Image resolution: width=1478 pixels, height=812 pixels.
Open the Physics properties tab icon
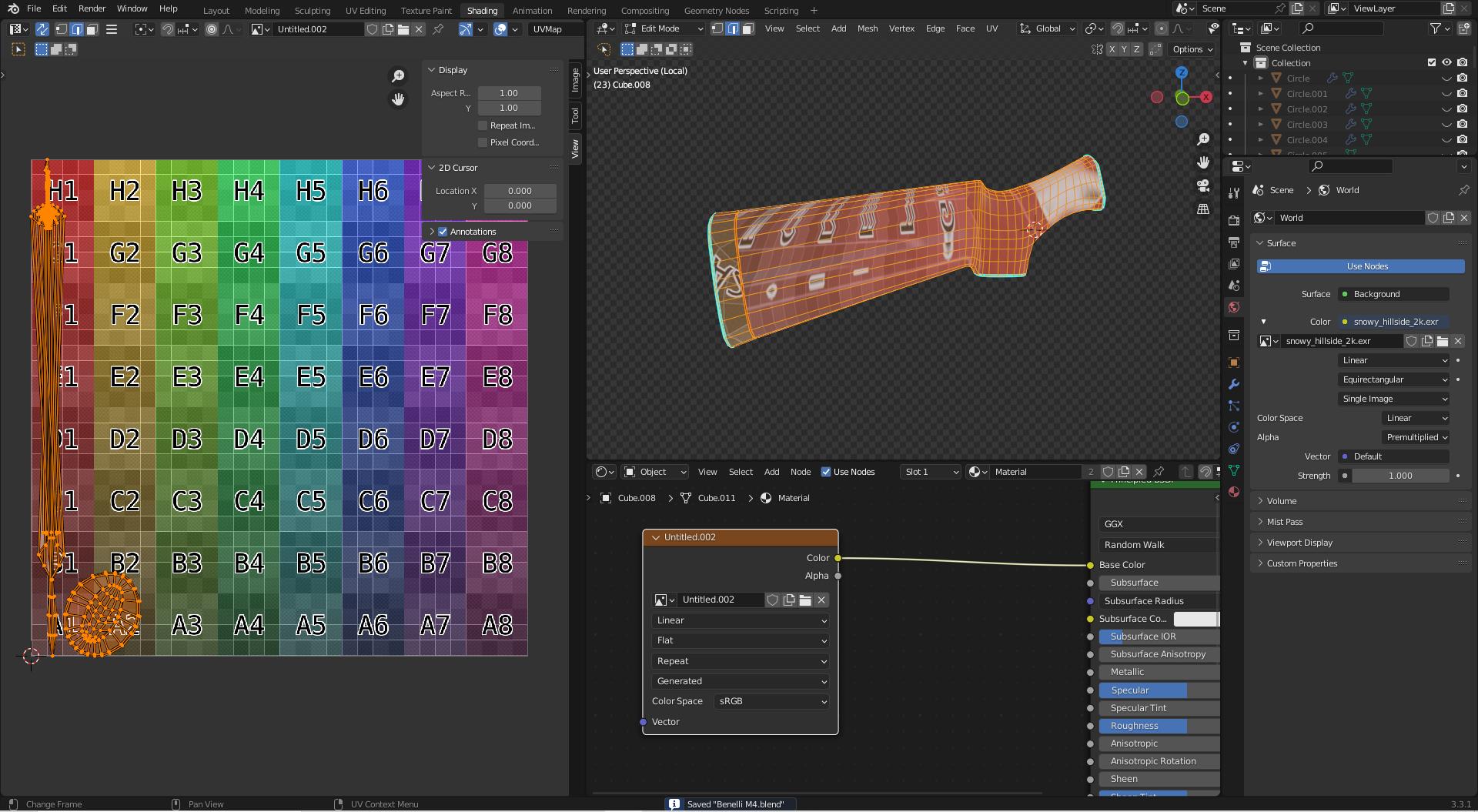click(1234, 427)
